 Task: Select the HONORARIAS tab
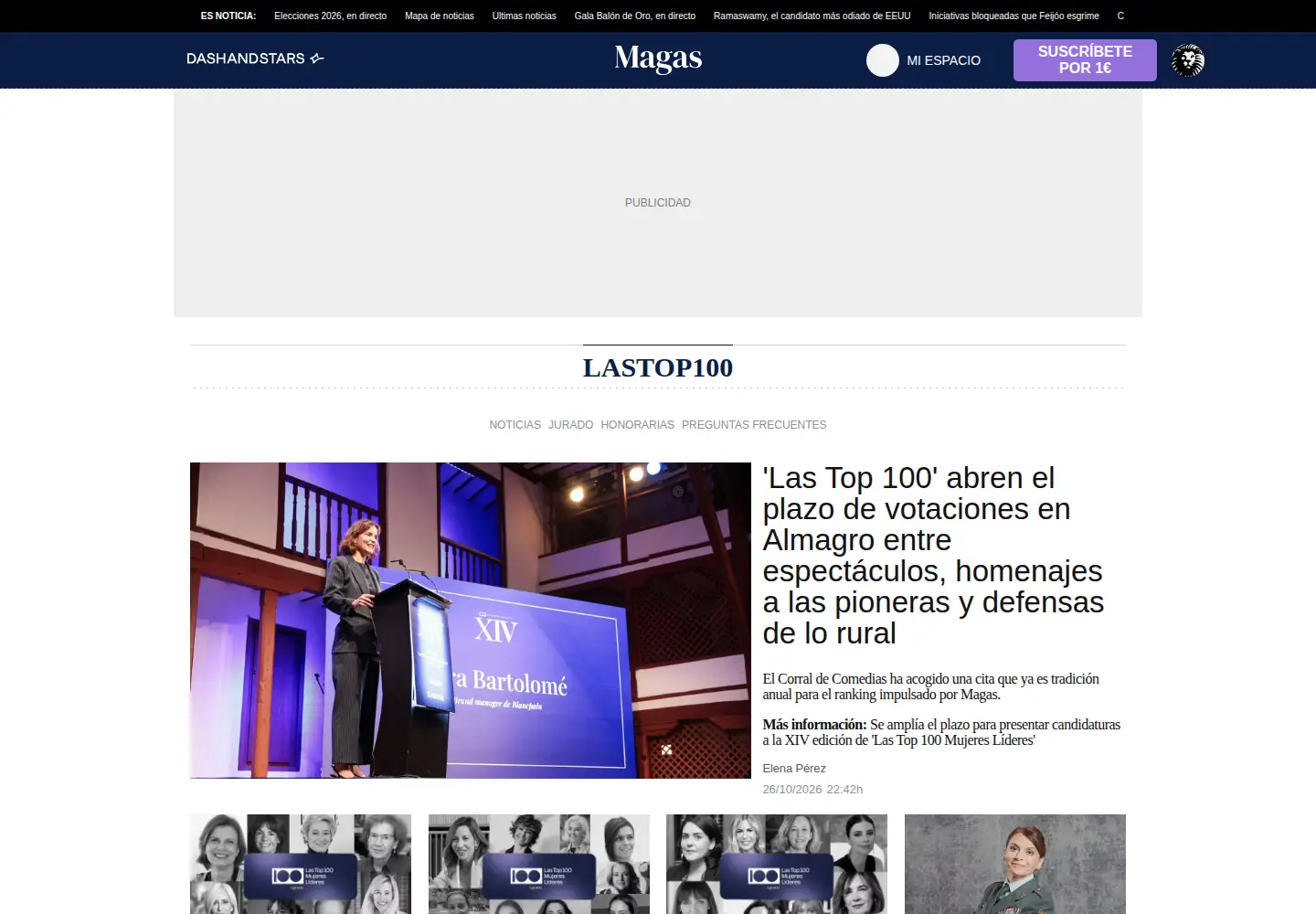[x=637, y=425]
